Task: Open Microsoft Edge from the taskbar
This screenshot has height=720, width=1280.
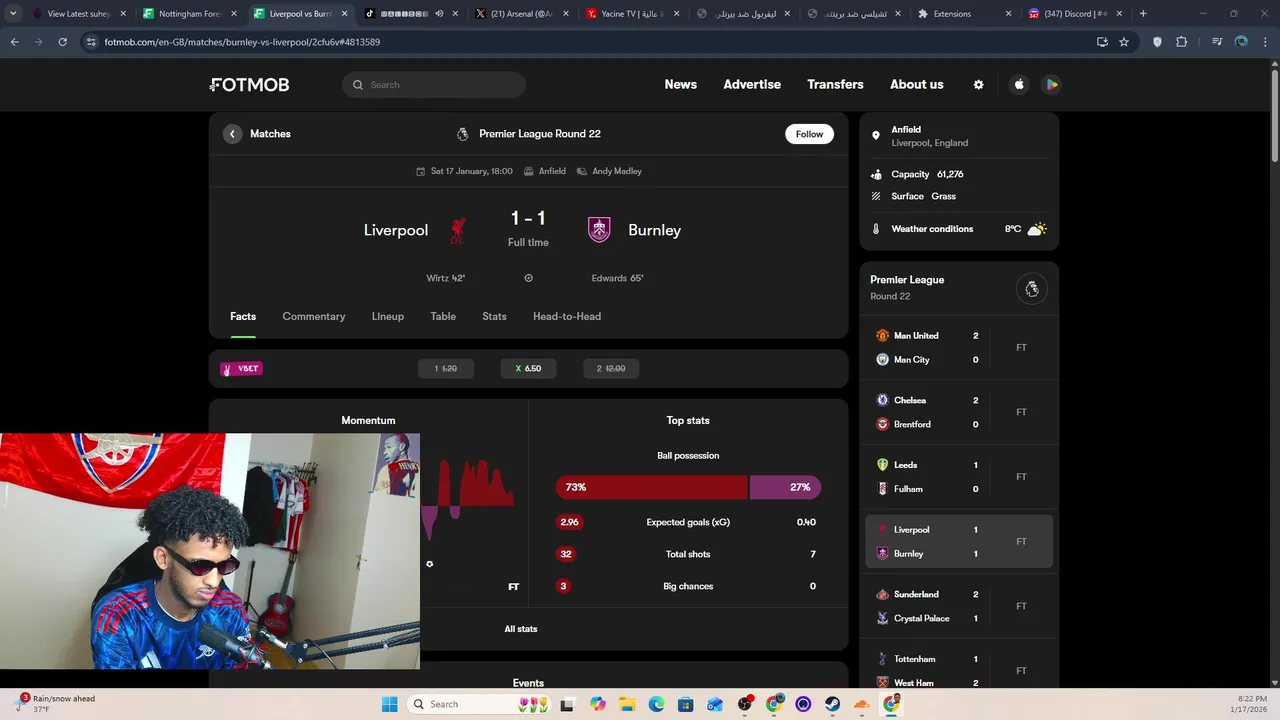Action: pos(656,704)
